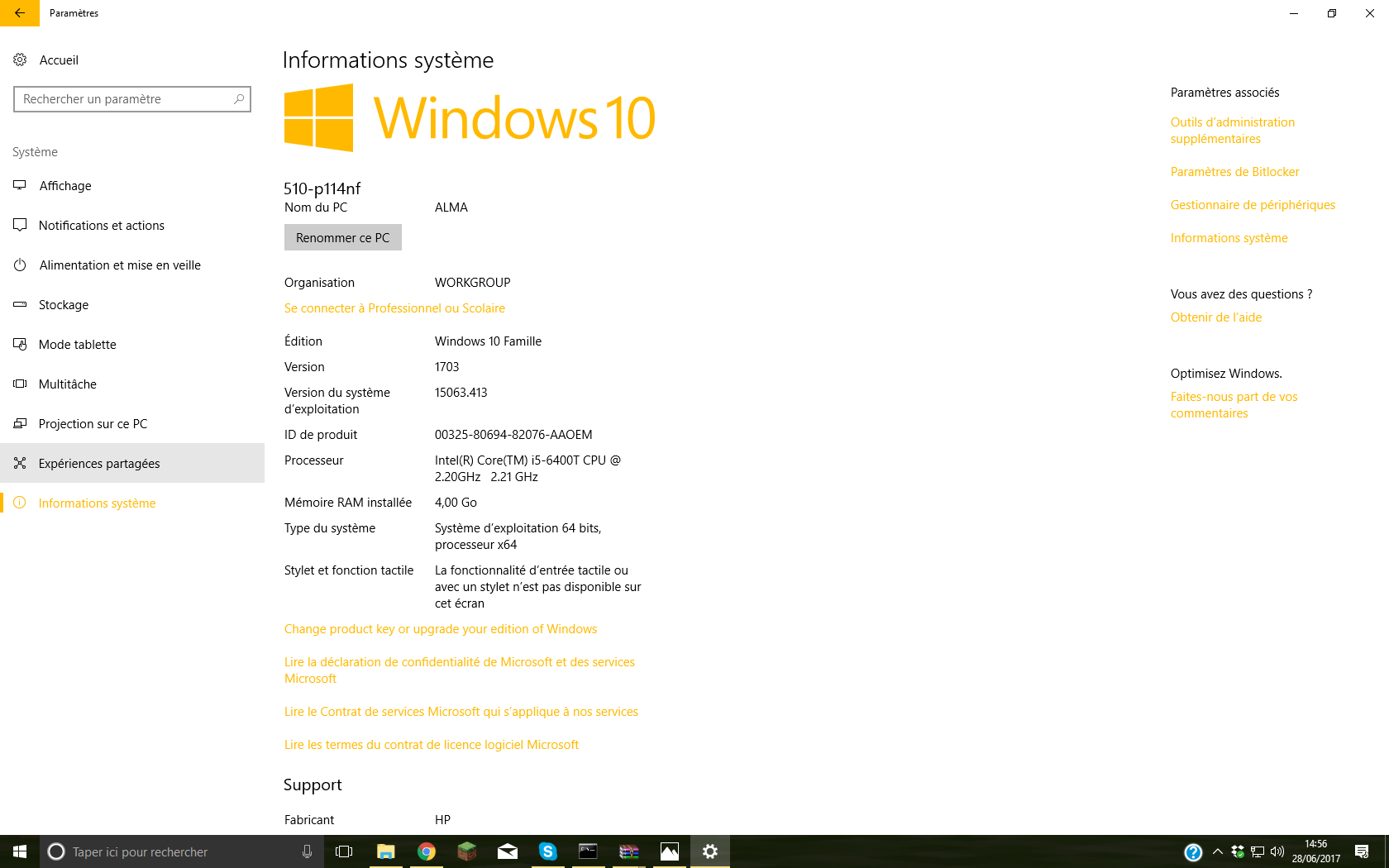Click OS build value 15063.413
This screenshot has width=1389, height=868.
461,393
